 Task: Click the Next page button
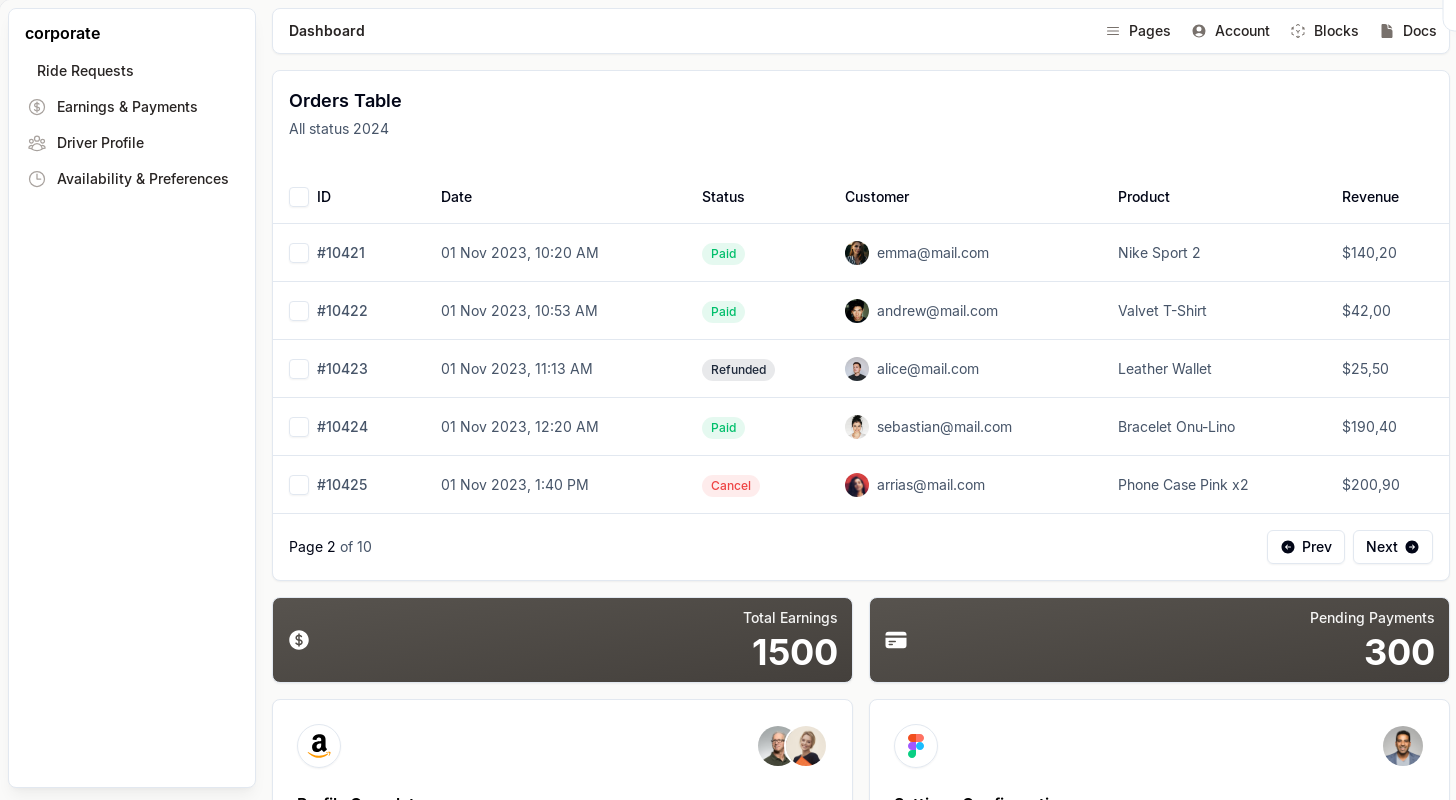[1392, 547]
